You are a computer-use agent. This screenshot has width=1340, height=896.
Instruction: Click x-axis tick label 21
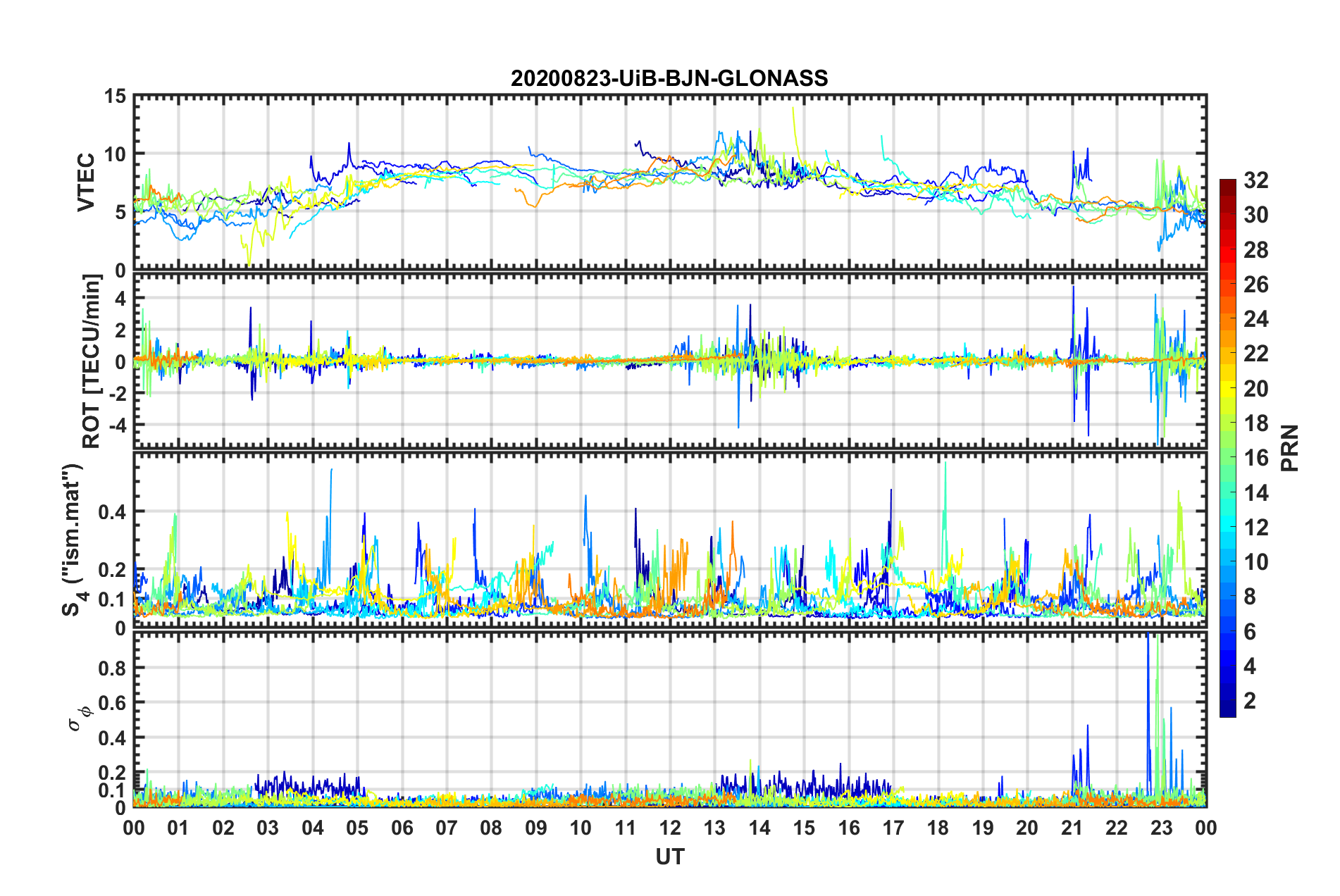tap(1072, 828)
